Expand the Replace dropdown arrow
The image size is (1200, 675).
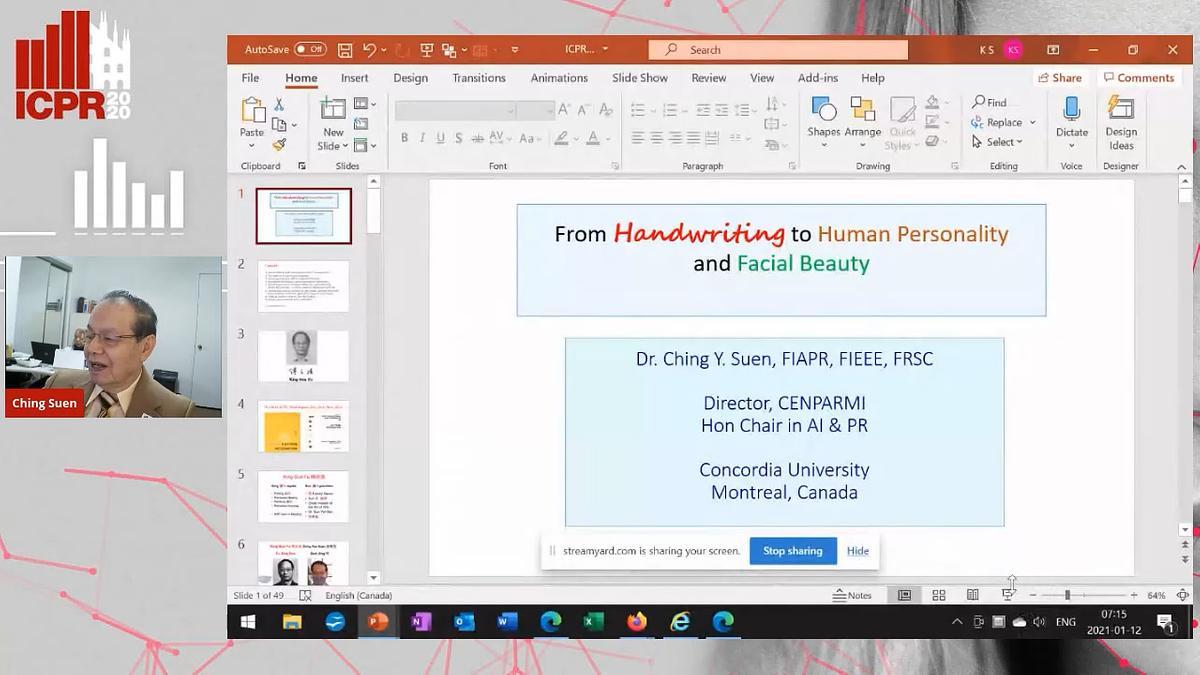[x=1033, y=122]
